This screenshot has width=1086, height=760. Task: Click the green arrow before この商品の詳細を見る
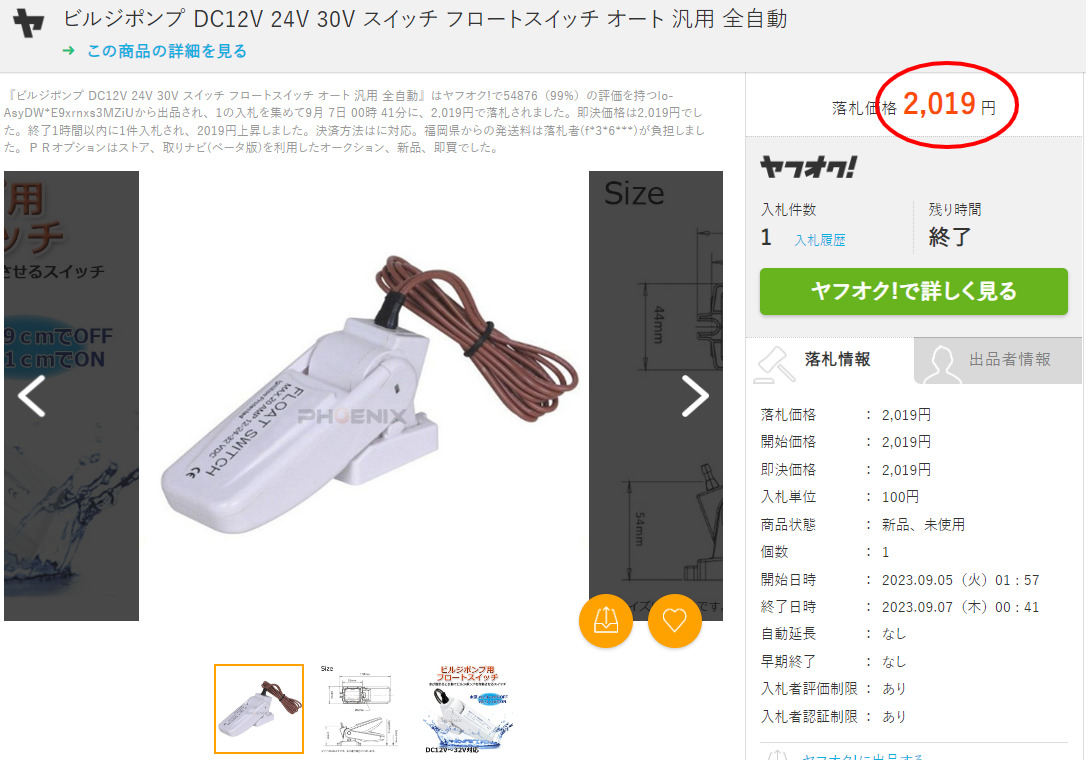pyautogui.click(x=68, y=51)
